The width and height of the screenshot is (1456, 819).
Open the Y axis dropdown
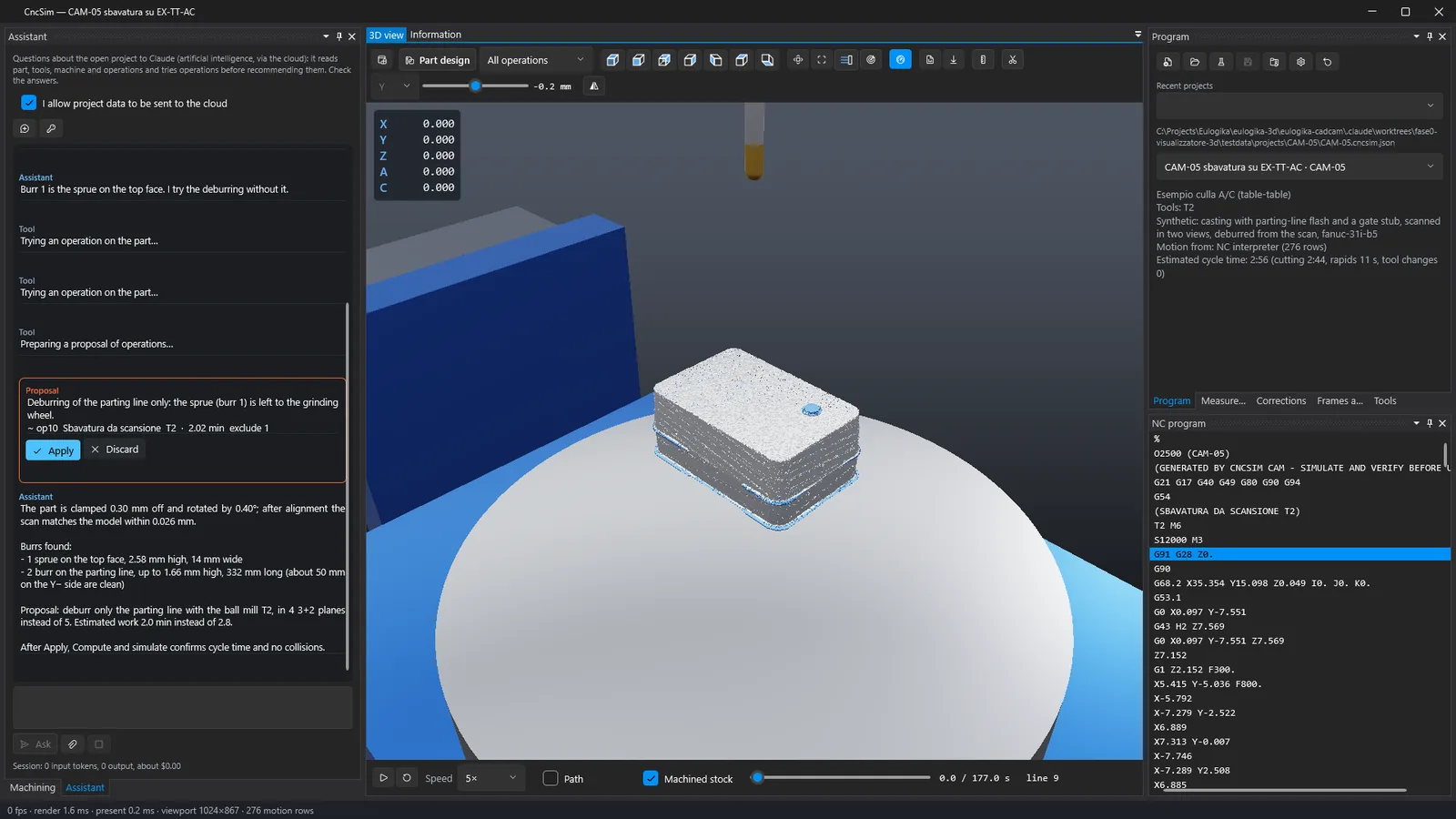(393, 86)
